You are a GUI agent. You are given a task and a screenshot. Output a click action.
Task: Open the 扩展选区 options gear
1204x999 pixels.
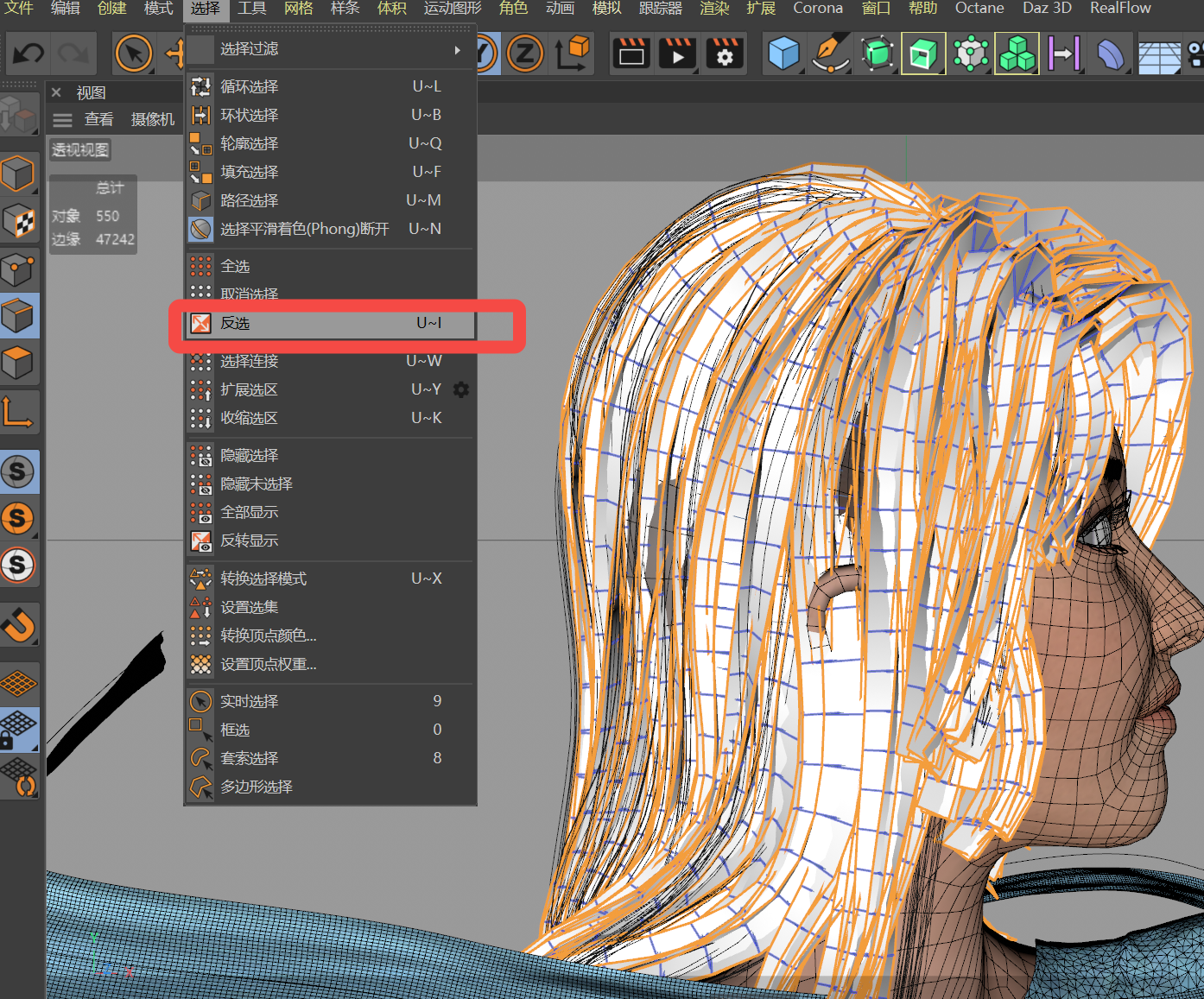461,389
